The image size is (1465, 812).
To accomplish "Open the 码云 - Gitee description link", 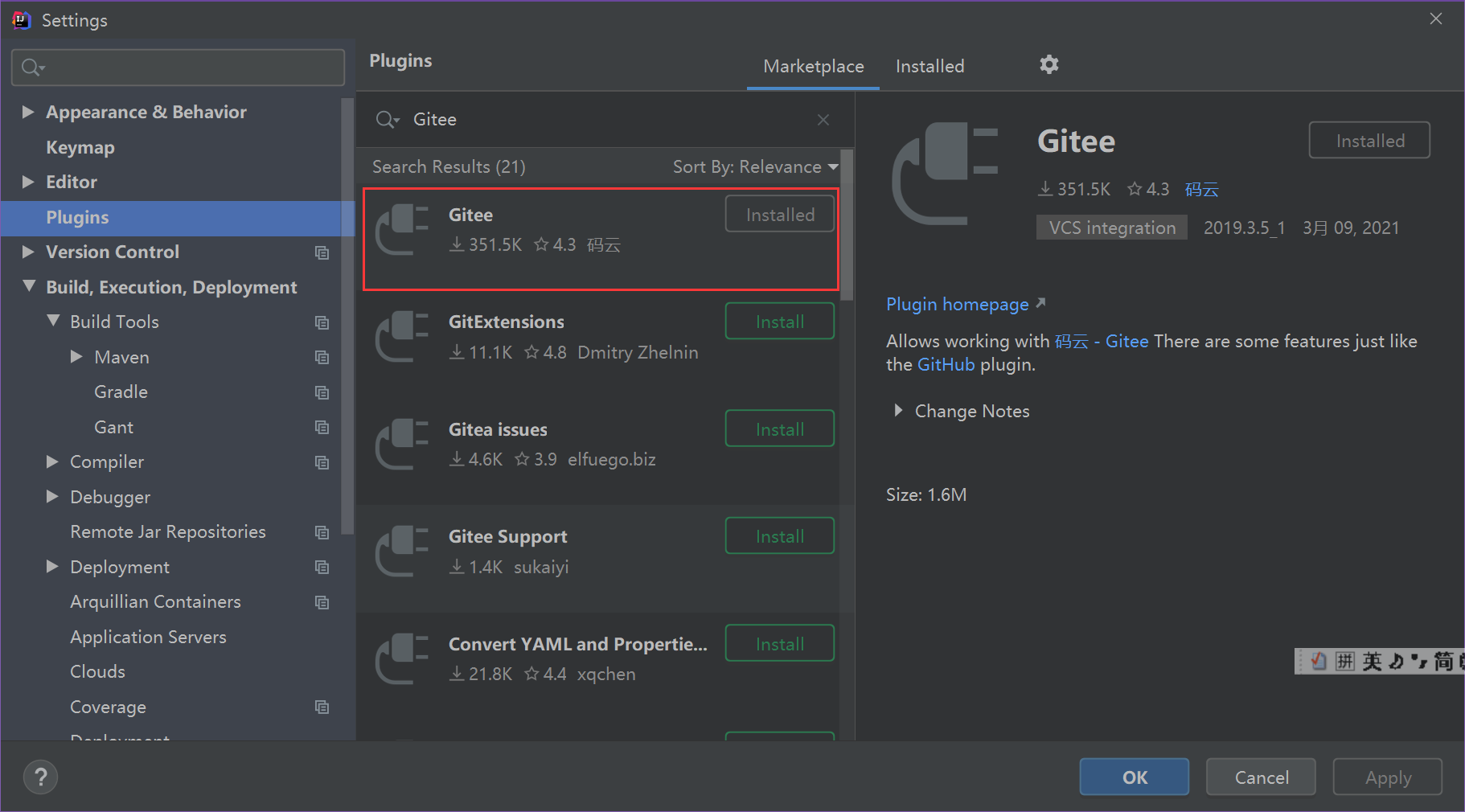I will pyautogui.click(x=1101, y=342).
